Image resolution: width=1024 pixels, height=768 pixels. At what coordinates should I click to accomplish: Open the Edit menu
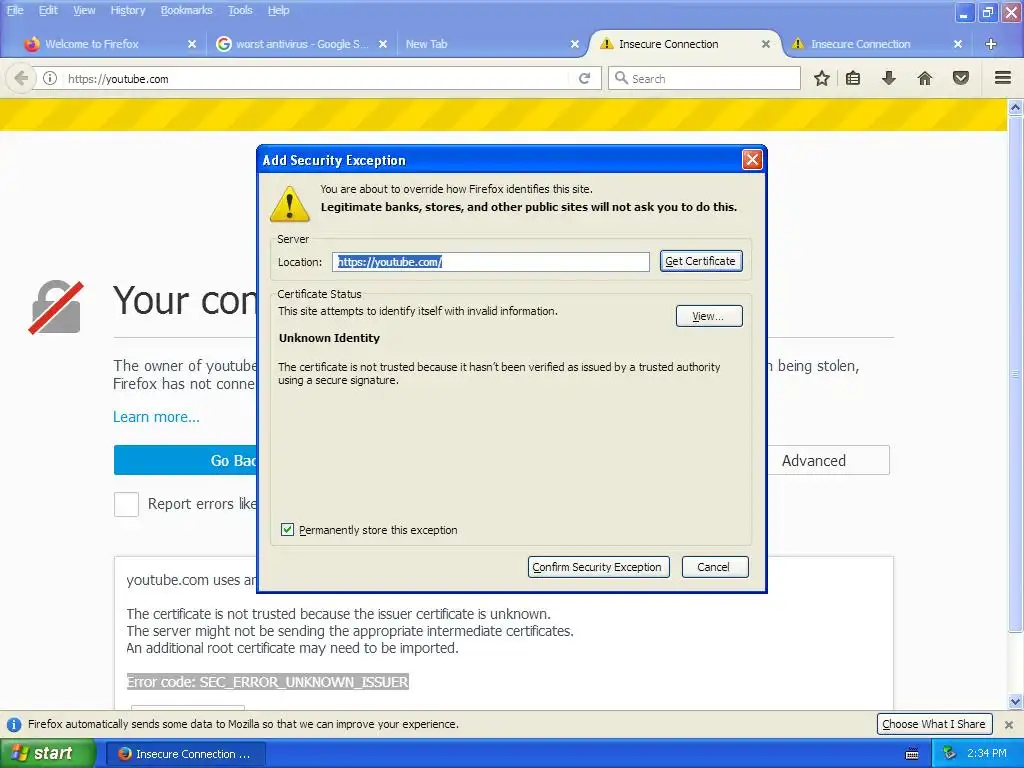(x=48, y=10)
